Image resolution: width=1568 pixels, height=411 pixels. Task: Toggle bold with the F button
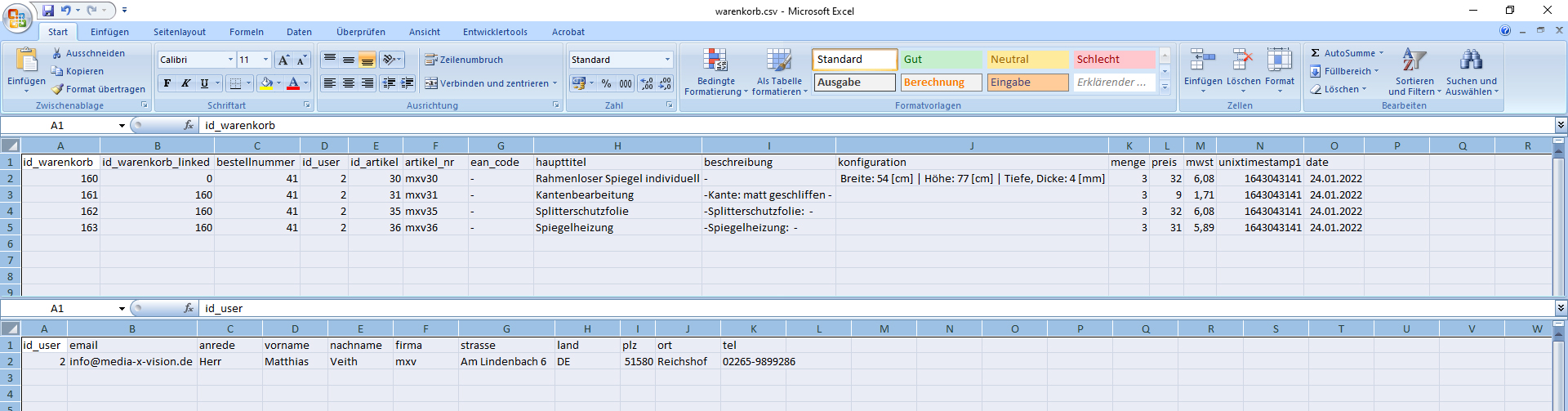pos(167,83)
